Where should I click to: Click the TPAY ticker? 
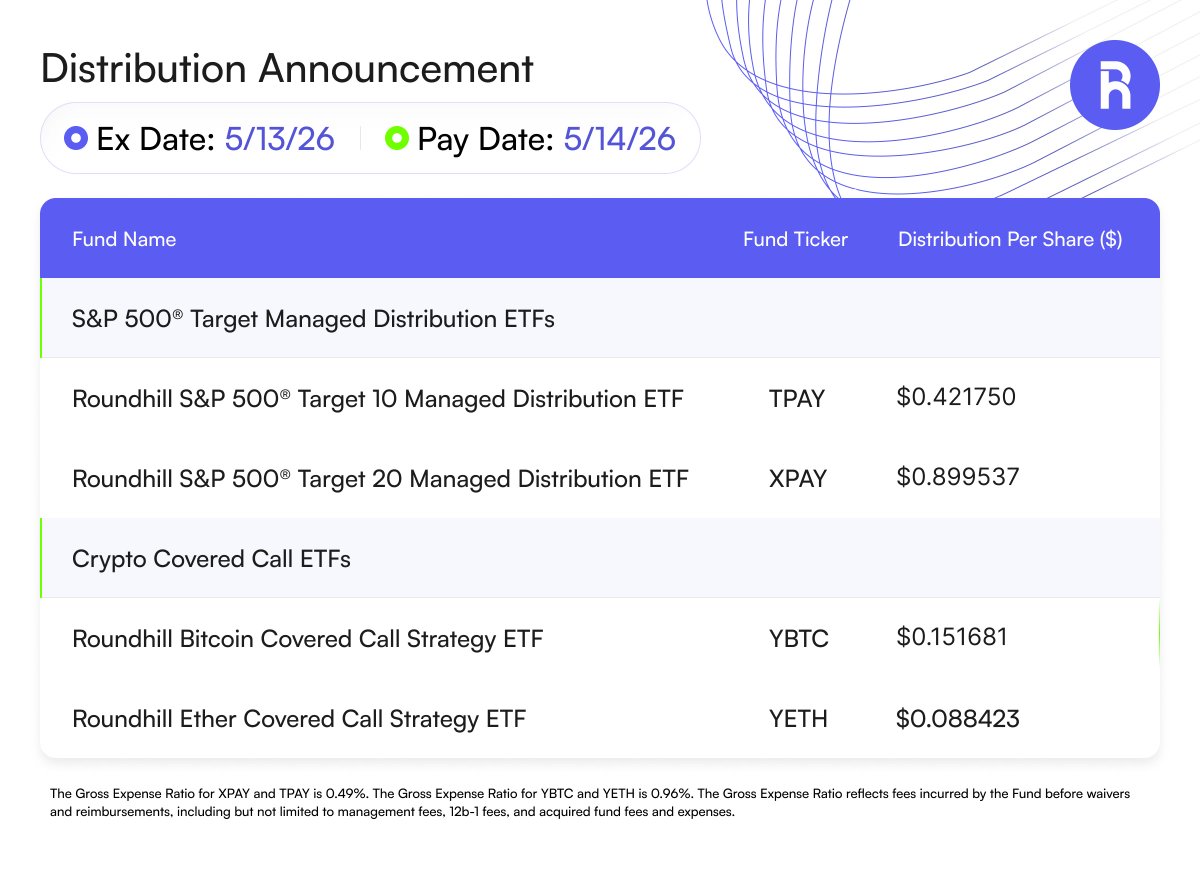(x=797, y=399)
